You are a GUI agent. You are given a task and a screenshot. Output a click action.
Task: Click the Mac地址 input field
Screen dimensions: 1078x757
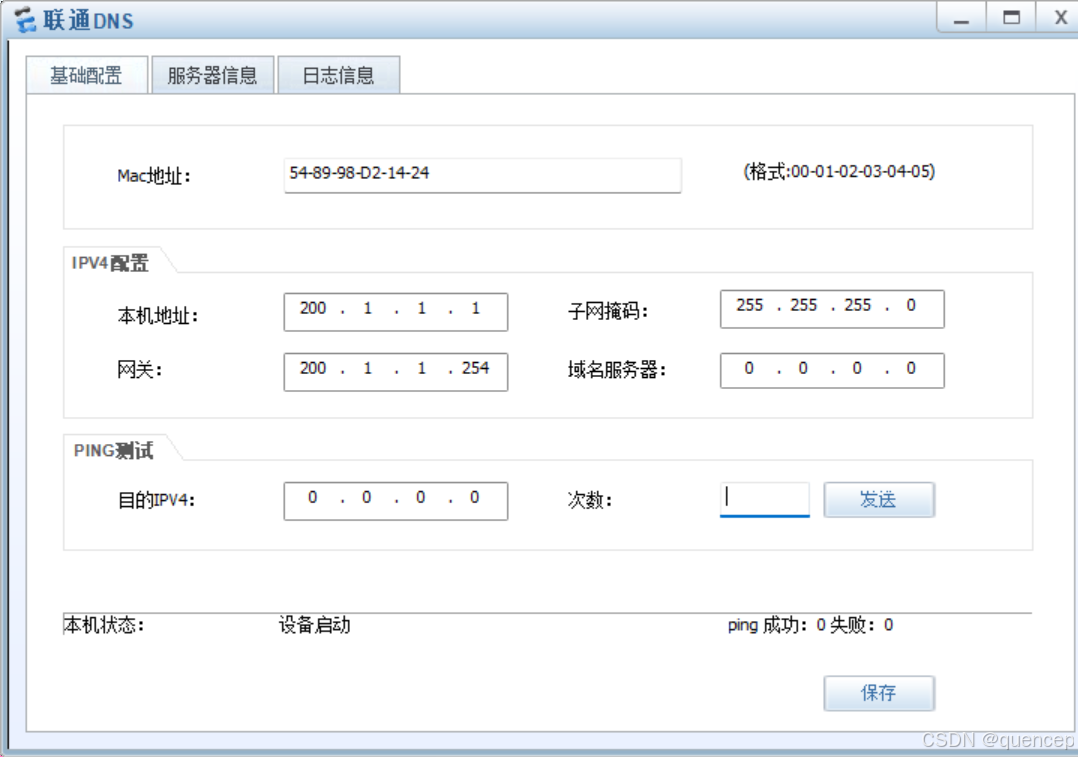coord(483,175)
